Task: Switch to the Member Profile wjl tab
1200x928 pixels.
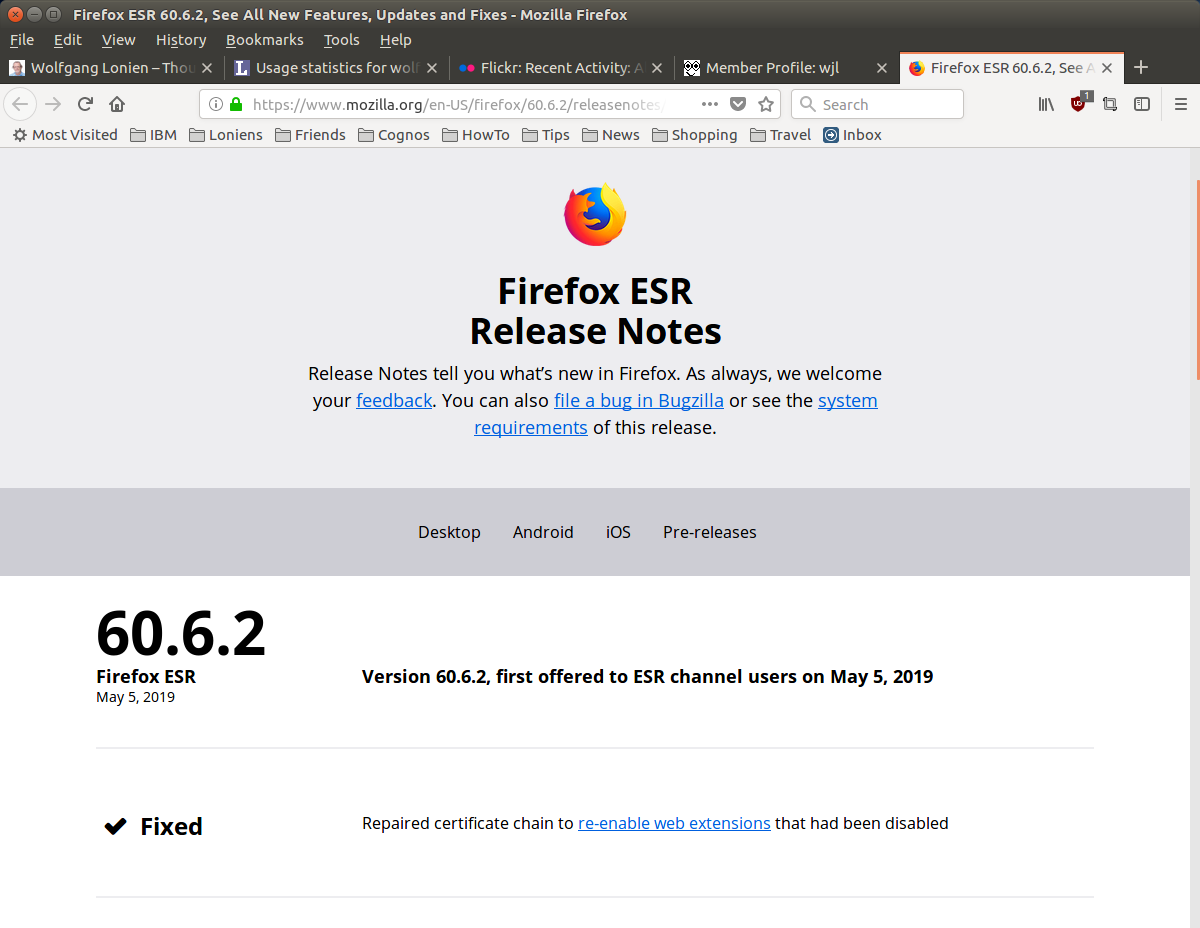Action: click(x=786, y=68)
